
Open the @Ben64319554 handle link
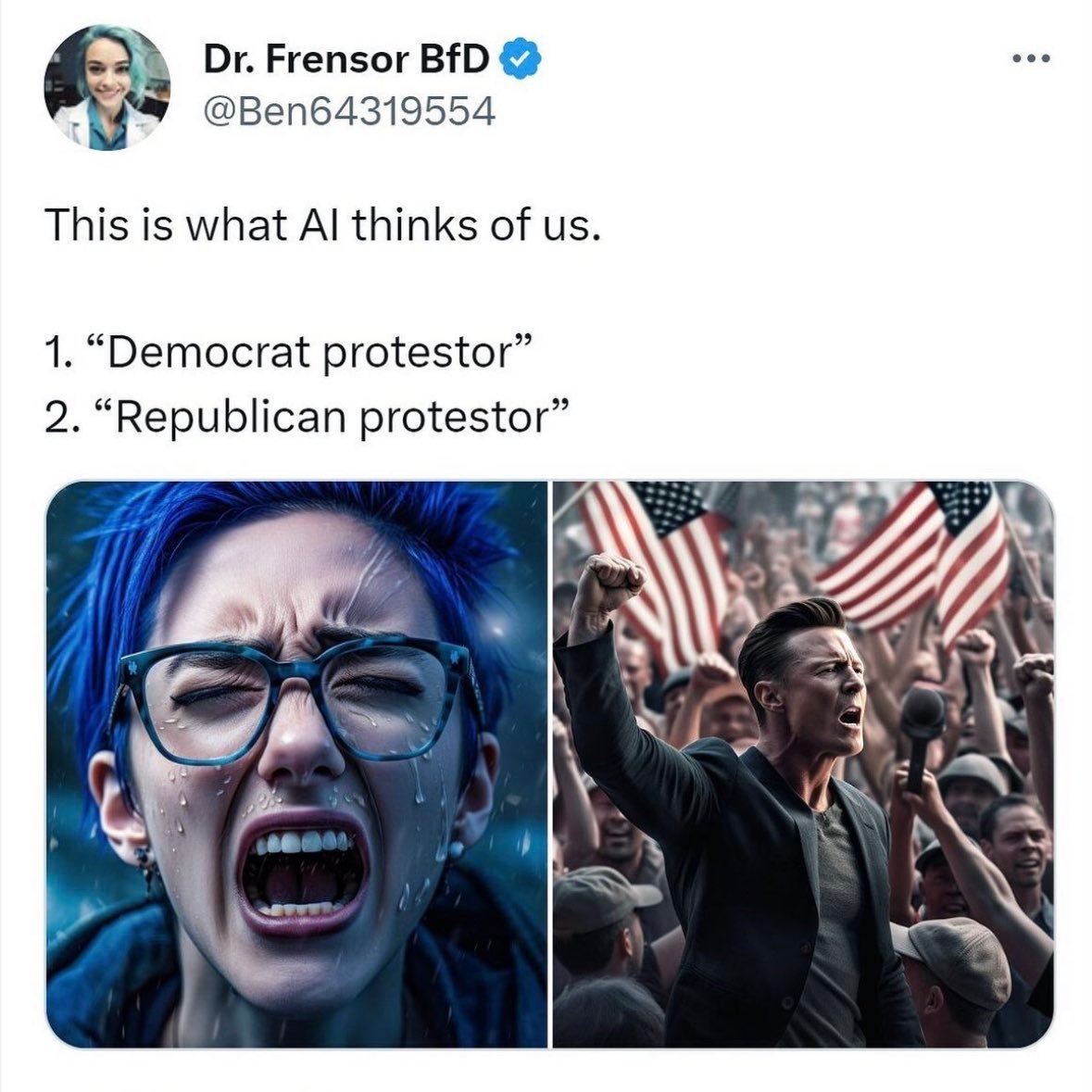349,111
